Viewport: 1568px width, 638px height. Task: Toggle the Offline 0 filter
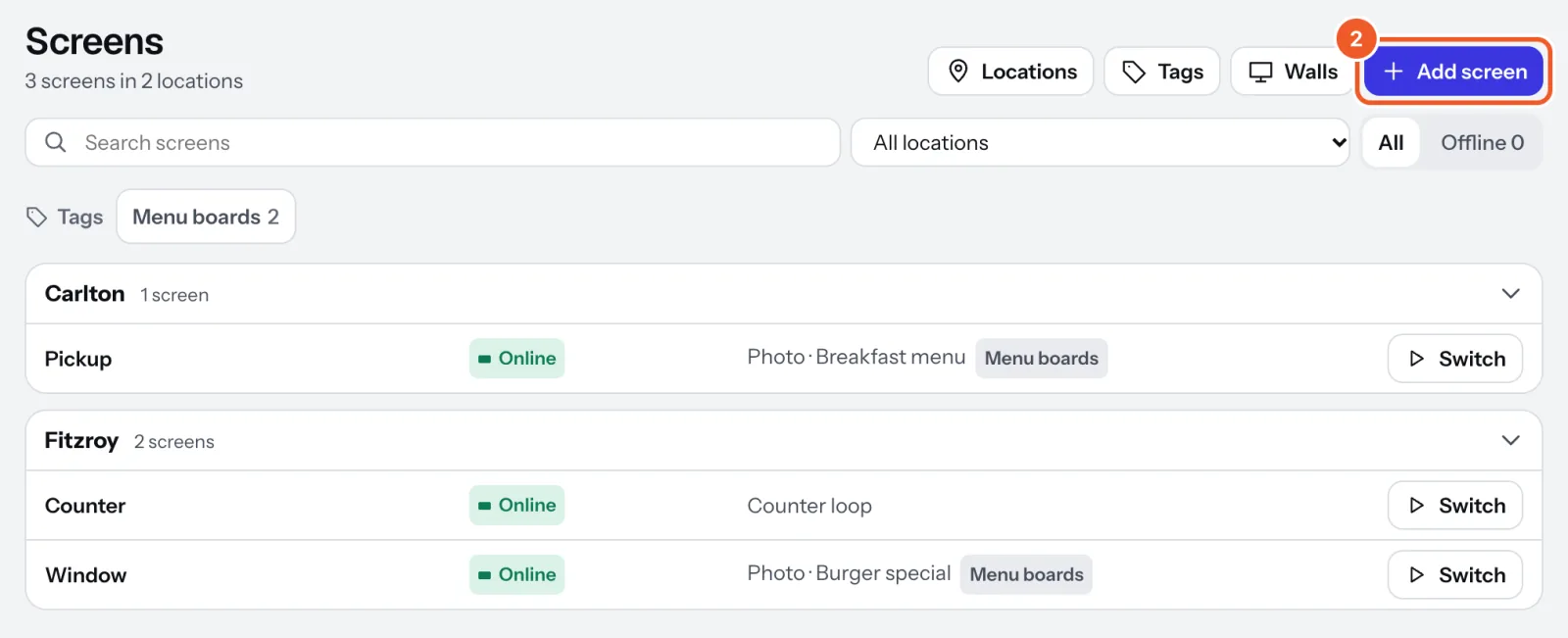pyautogui.click(x=1482, y=143)
